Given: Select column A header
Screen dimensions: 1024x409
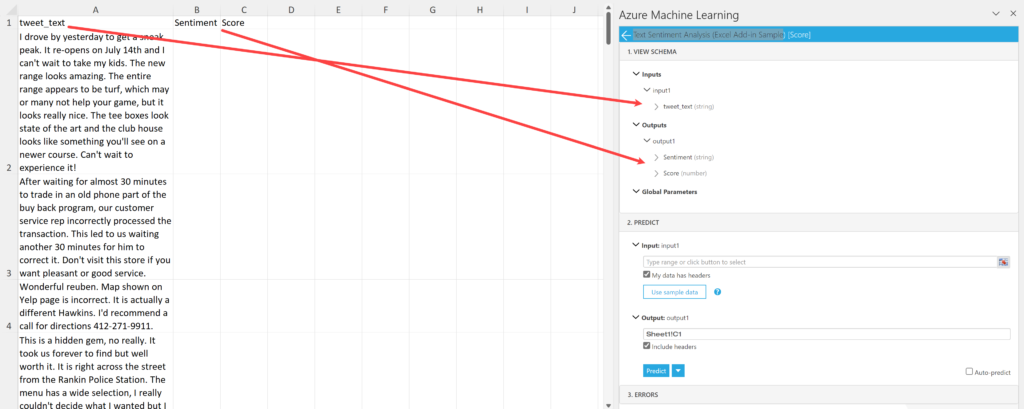Looking at the screenshot, I should pyautogui.click(x=95, y=9).
